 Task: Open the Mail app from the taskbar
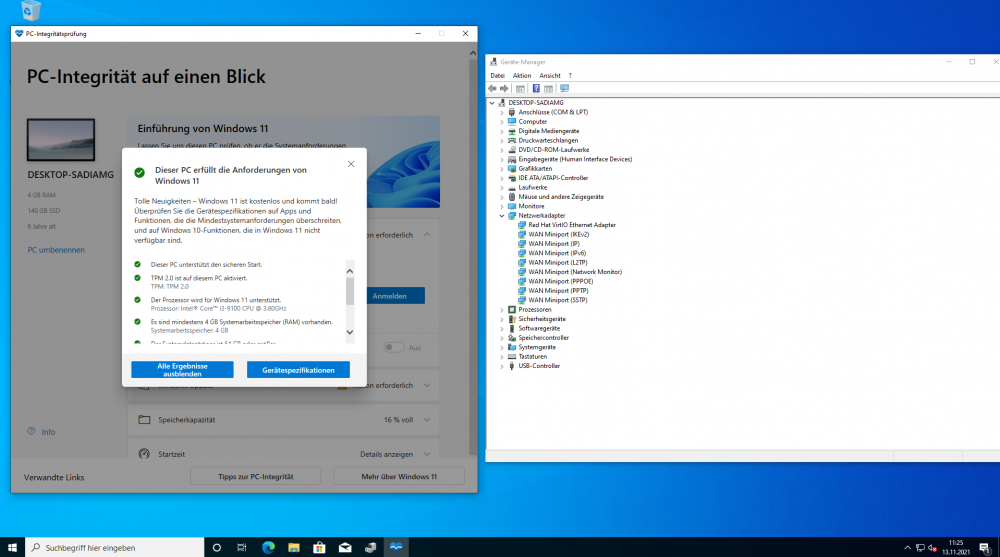[x=345, y=547]
